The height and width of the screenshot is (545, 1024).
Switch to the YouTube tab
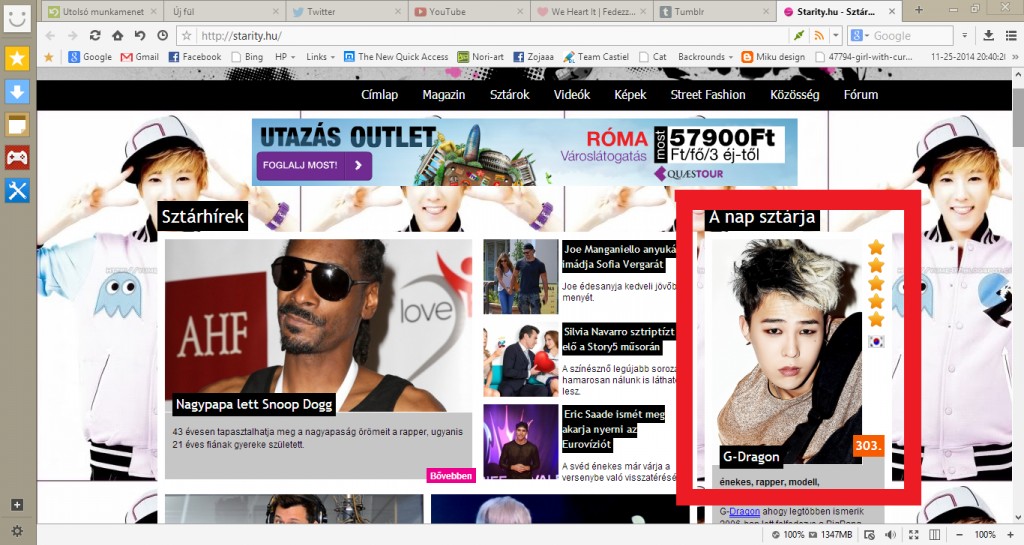446,11
